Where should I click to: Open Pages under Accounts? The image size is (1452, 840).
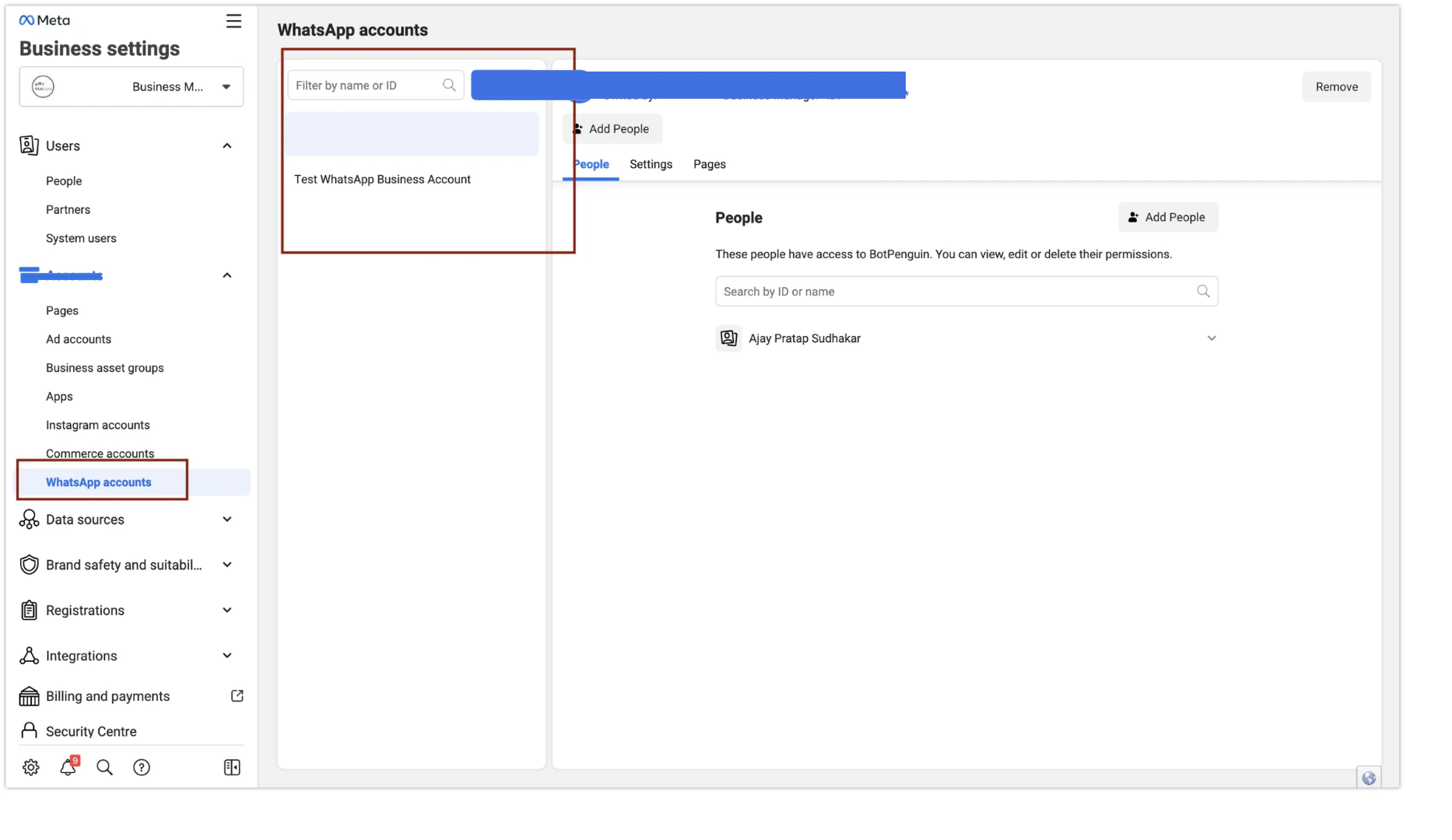[62, 310]
